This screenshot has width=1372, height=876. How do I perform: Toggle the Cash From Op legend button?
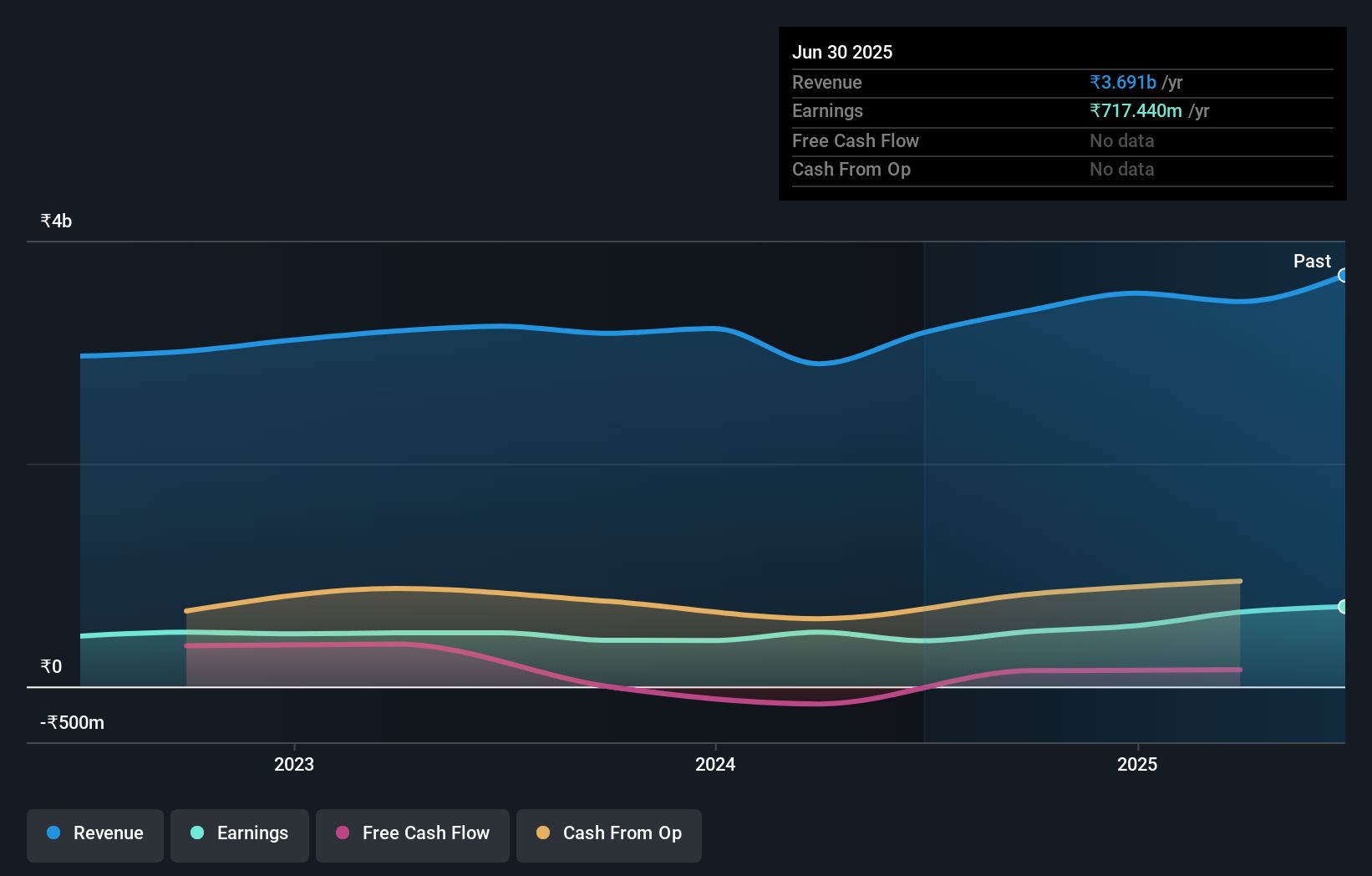pyautogui.click(x=609, y=835)
